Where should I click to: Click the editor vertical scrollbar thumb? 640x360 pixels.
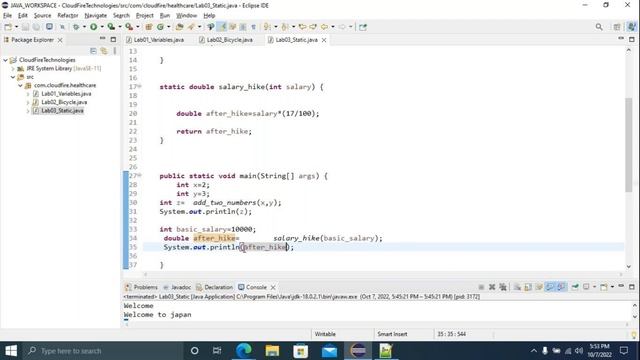[x=628, y=145]
